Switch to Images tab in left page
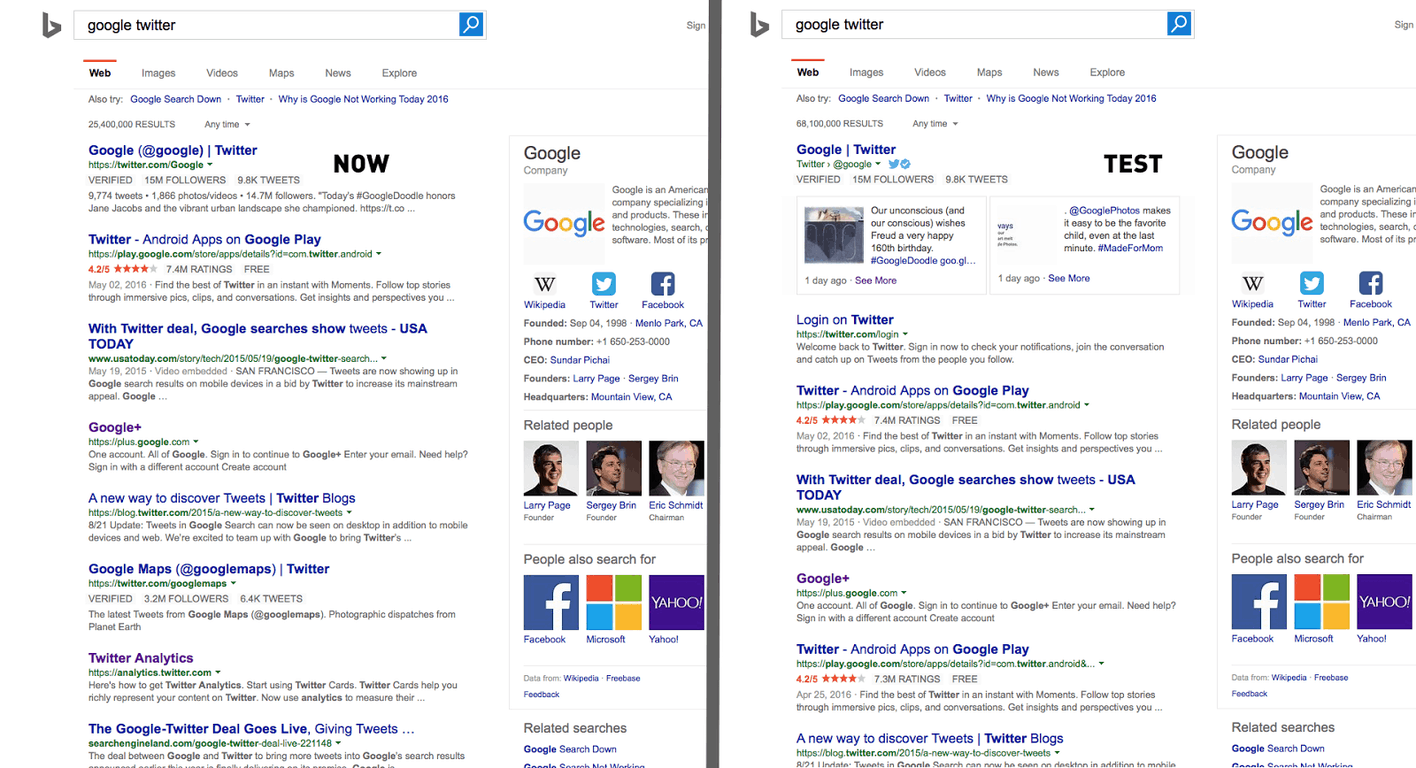 tap(158, 73)
